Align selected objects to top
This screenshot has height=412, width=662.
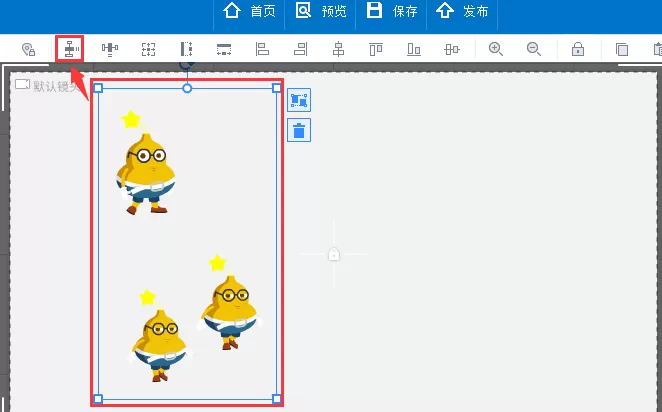coord(376,49)
